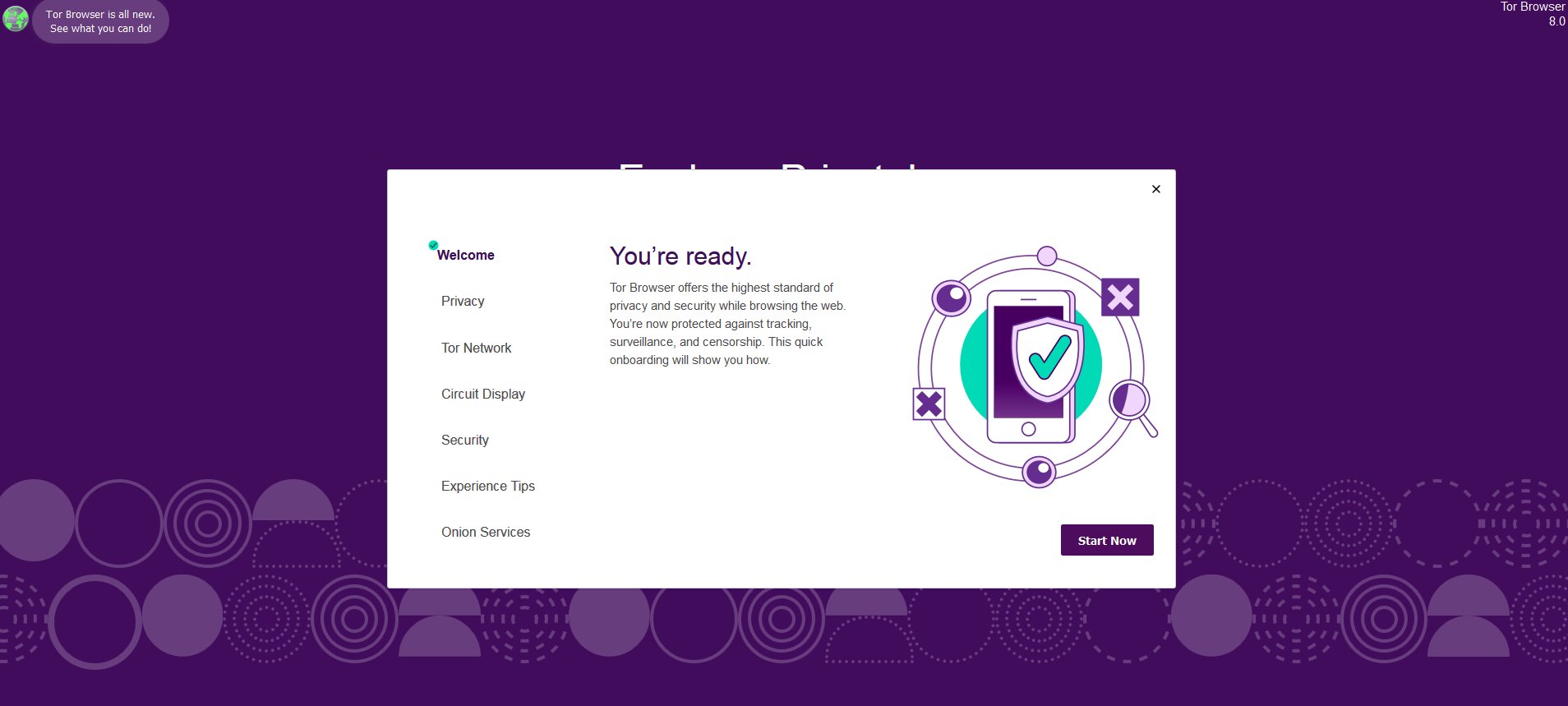The height and width of the screenshot is (706, 1568).
Task: Open the Experience Tips tour step
Action: 488,486
